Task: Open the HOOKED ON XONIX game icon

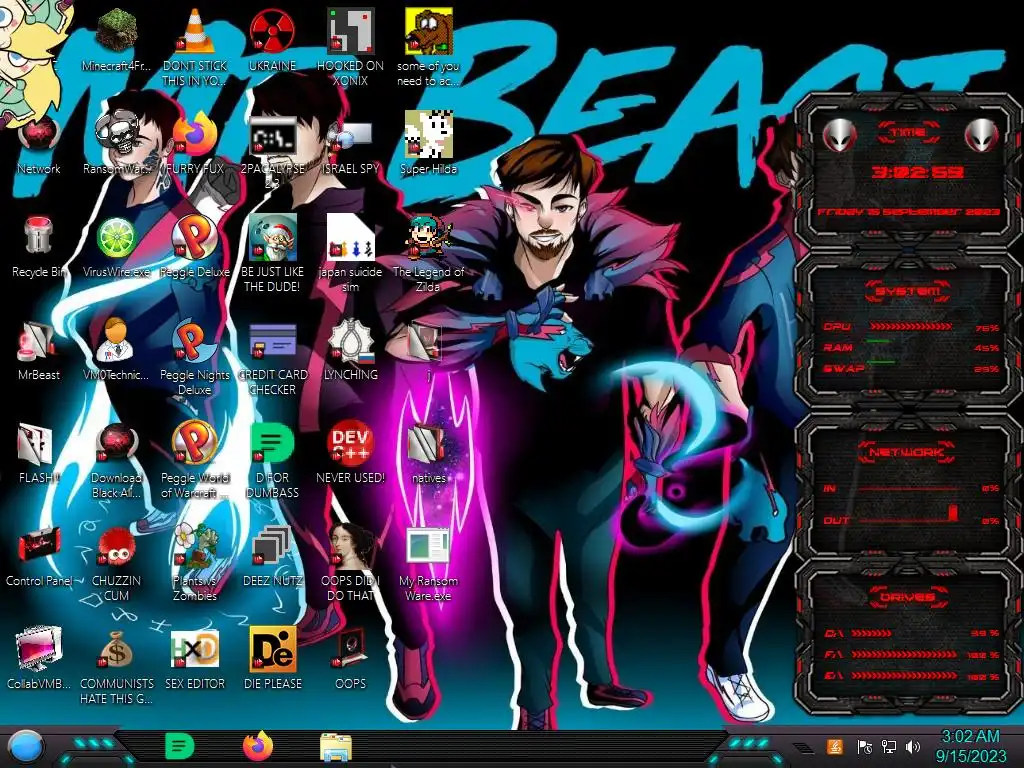Action: point(350,31)
